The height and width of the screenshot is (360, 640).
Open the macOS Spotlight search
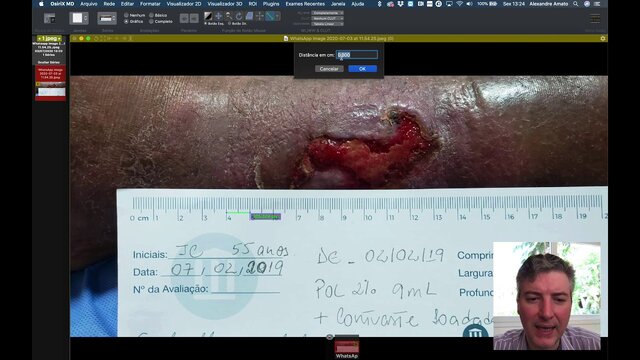coord(576,4)
